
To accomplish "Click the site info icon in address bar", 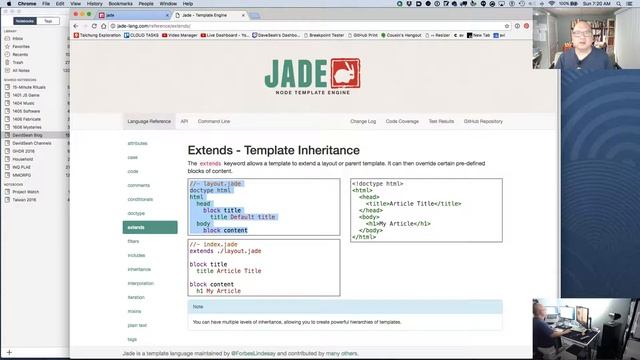I will click(113, 26).
